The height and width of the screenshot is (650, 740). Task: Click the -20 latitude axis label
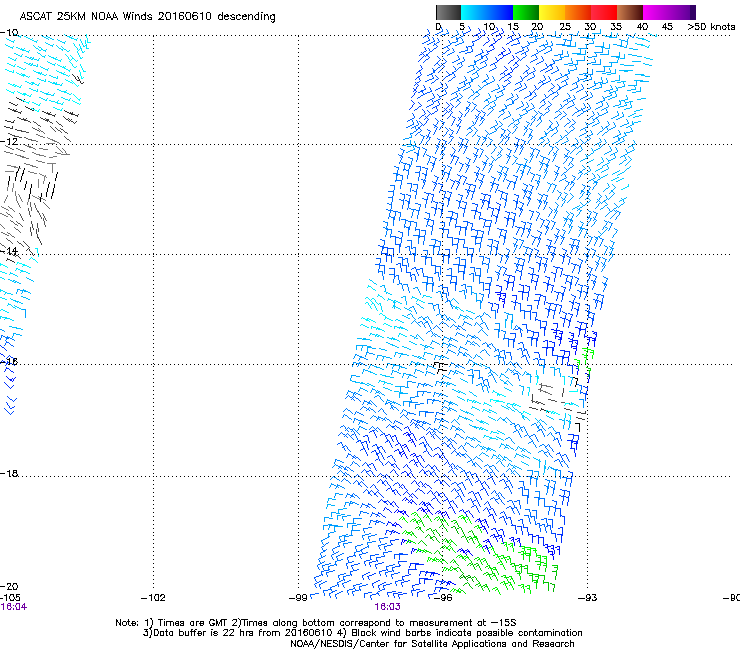click(x=9, y=586)
